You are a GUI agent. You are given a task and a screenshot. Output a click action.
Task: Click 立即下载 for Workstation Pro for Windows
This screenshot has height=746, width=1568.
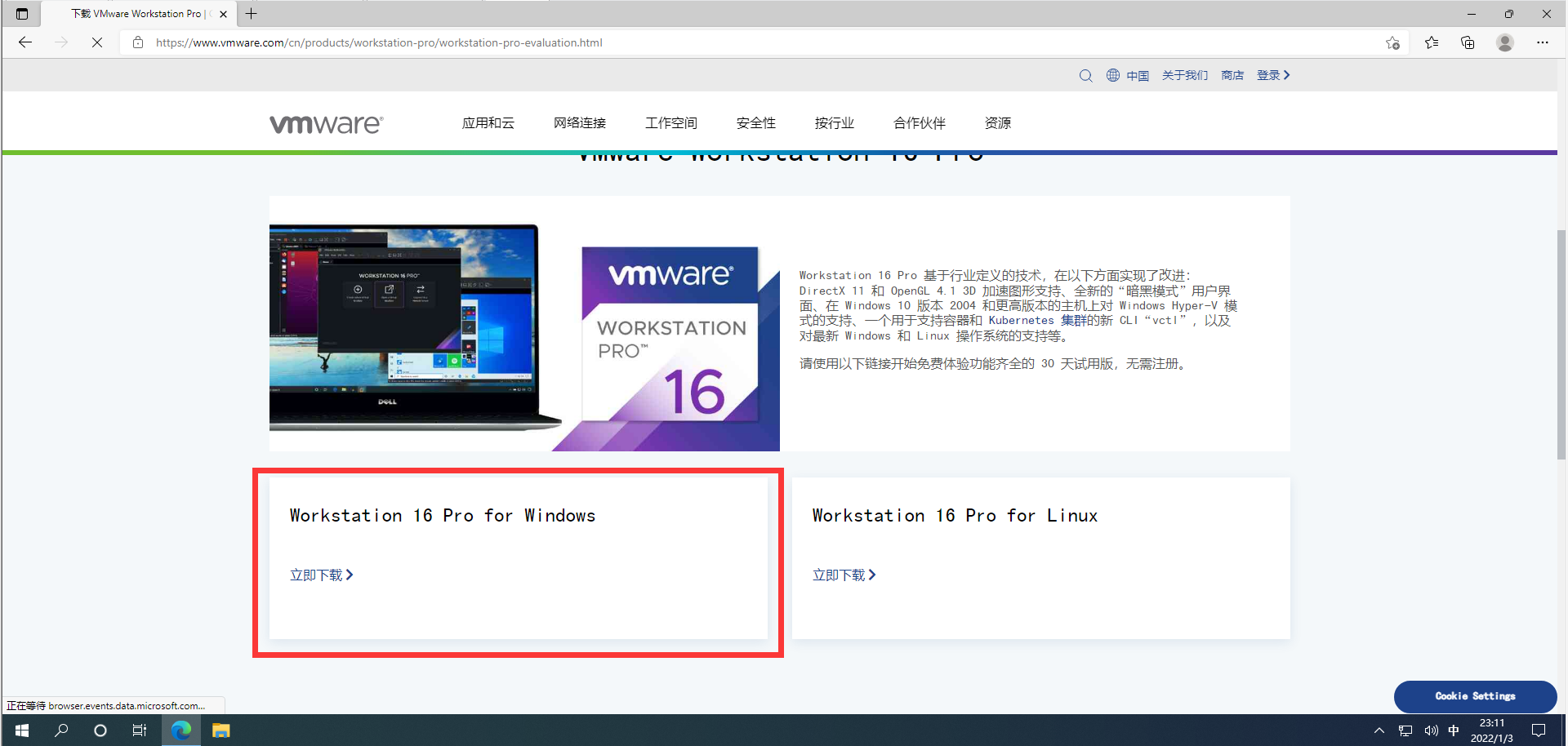(x=321, y=575)
